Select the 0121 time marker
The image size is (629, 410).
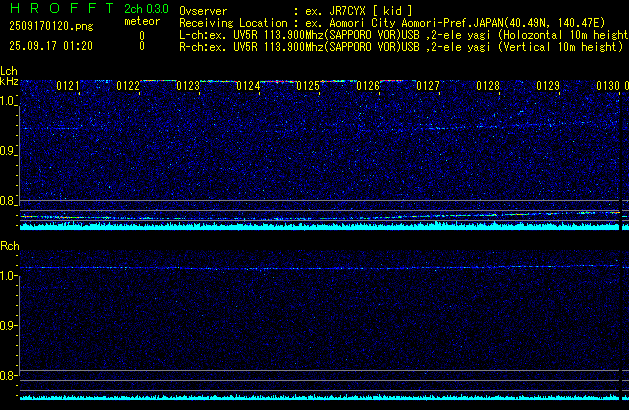click(x=68, y=86)
